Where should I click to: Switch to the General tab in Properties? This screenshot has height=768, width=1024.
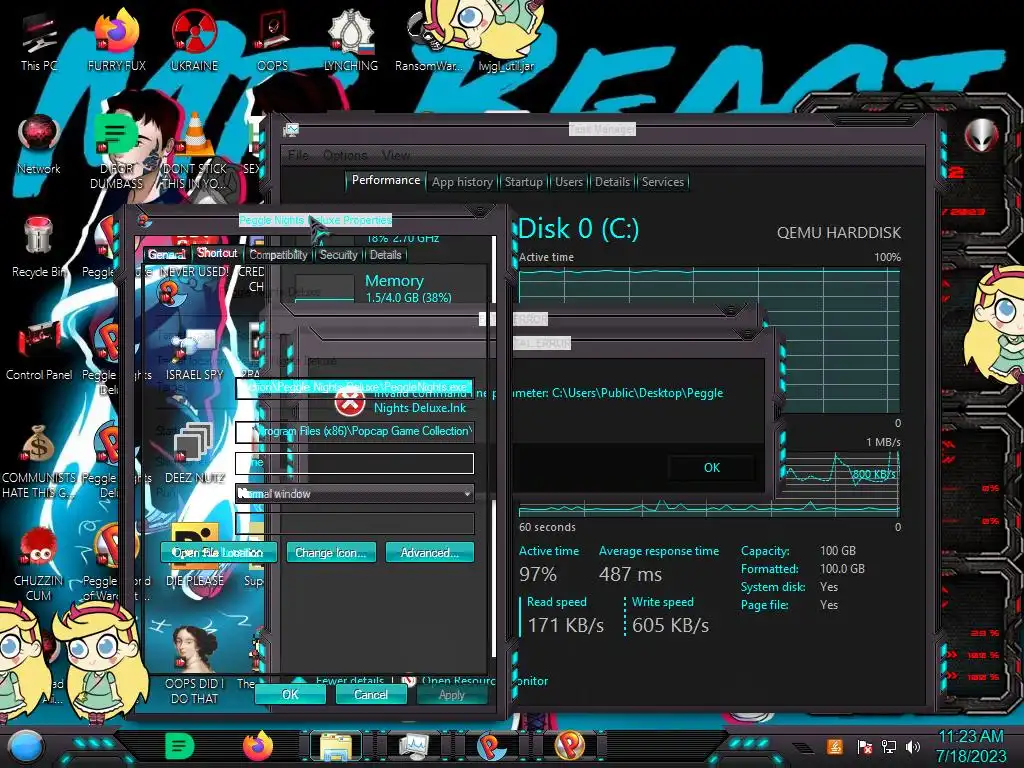click(167, 255)
